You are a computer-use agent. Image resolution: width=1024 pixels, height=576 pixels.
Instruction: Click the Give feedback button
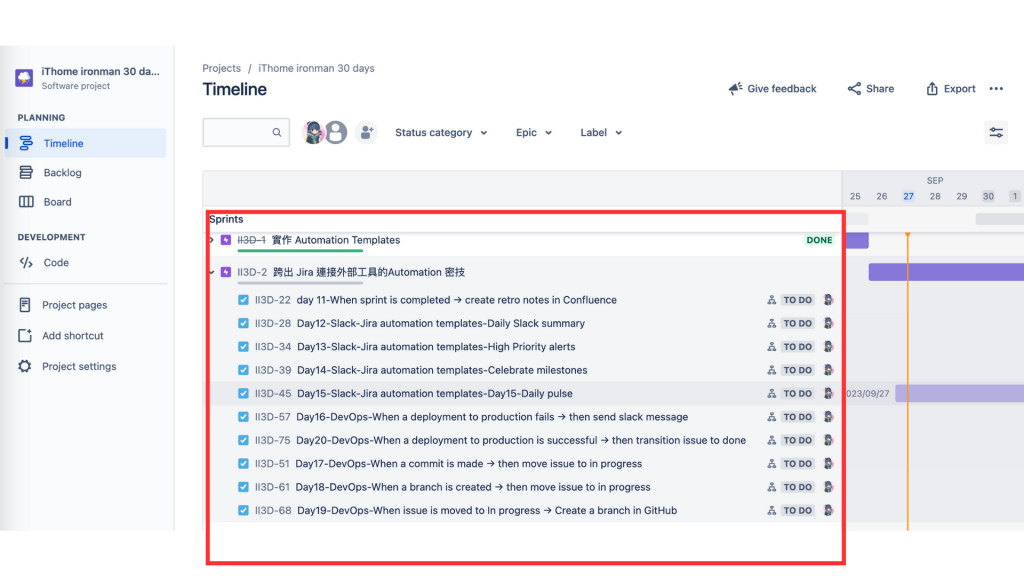click(773, 89)
